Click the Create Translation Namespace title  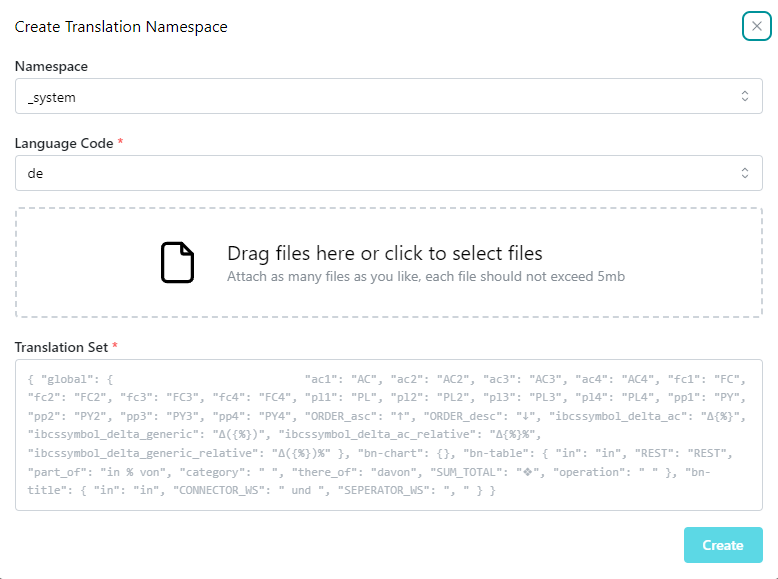point(121,26)
